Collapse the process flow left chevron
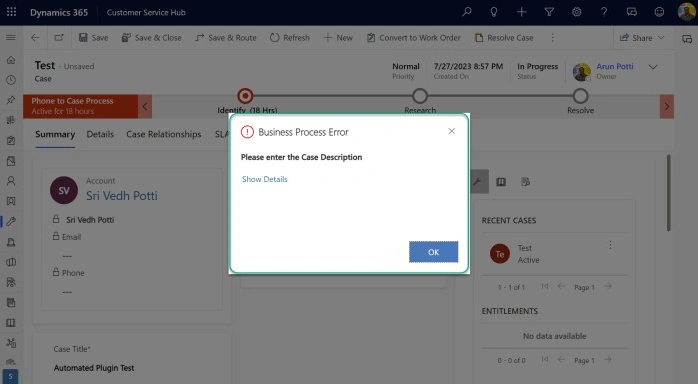Viewport: 698px width, 384px height. coord(145,106)
